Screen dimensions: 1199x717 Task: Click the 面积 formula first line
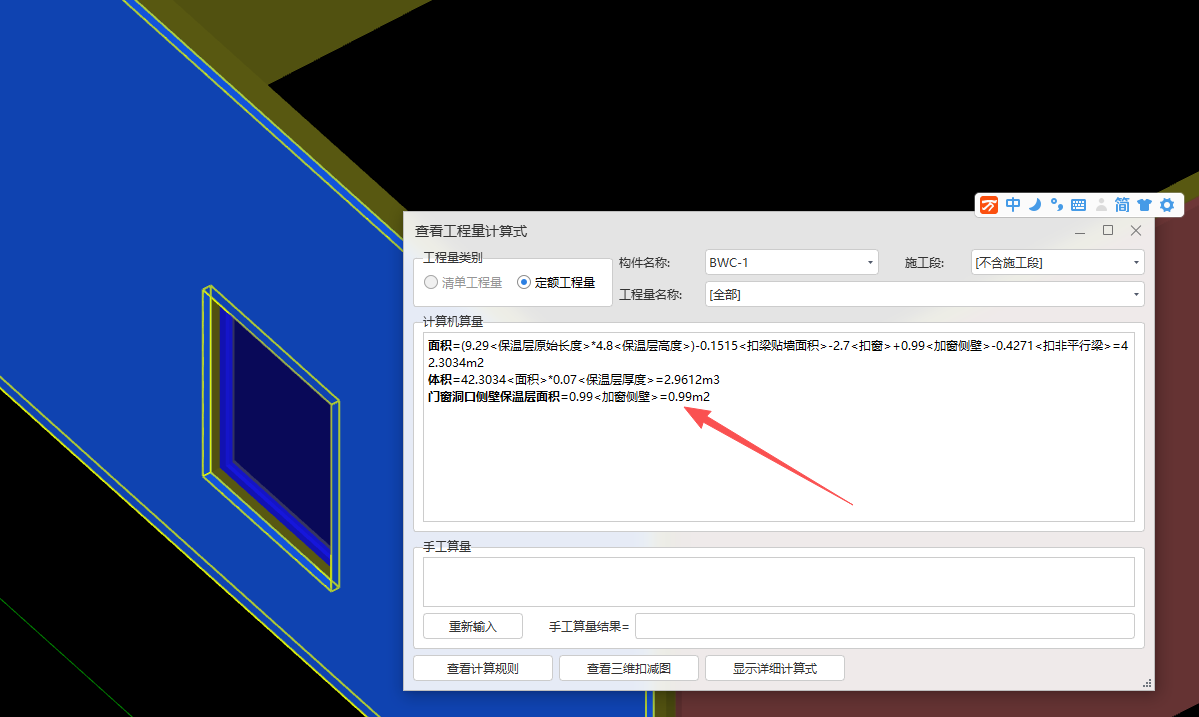(x=778, y=346)
